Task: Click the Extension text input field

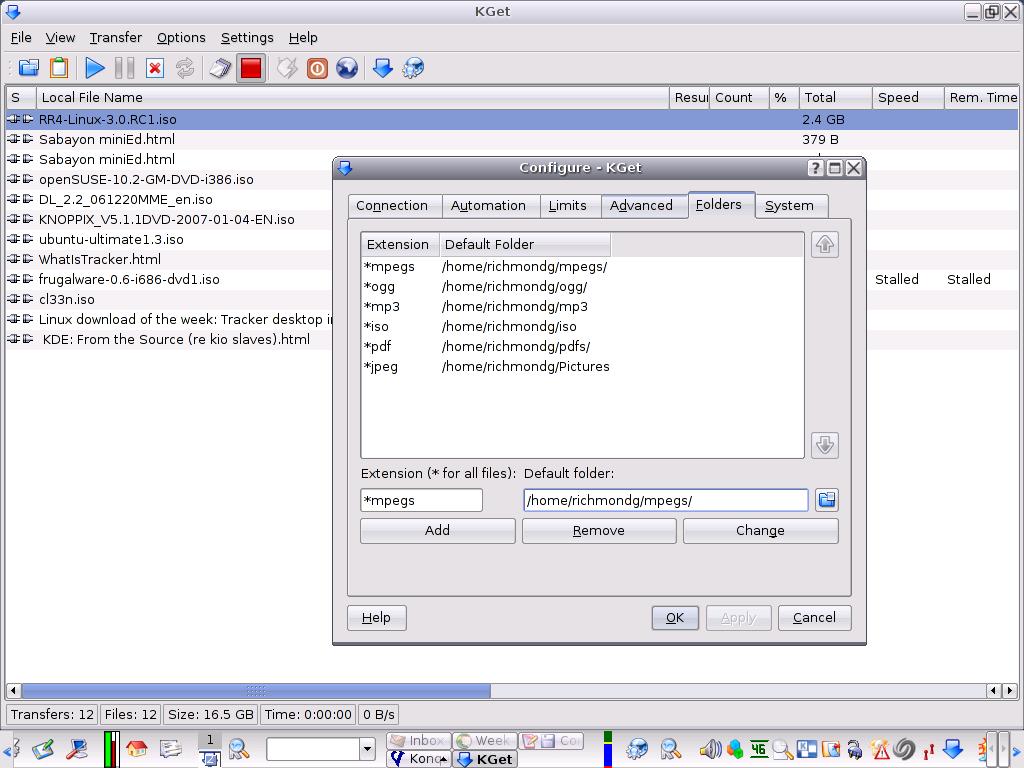Action: pyautogui.click(x=421, y=500)
